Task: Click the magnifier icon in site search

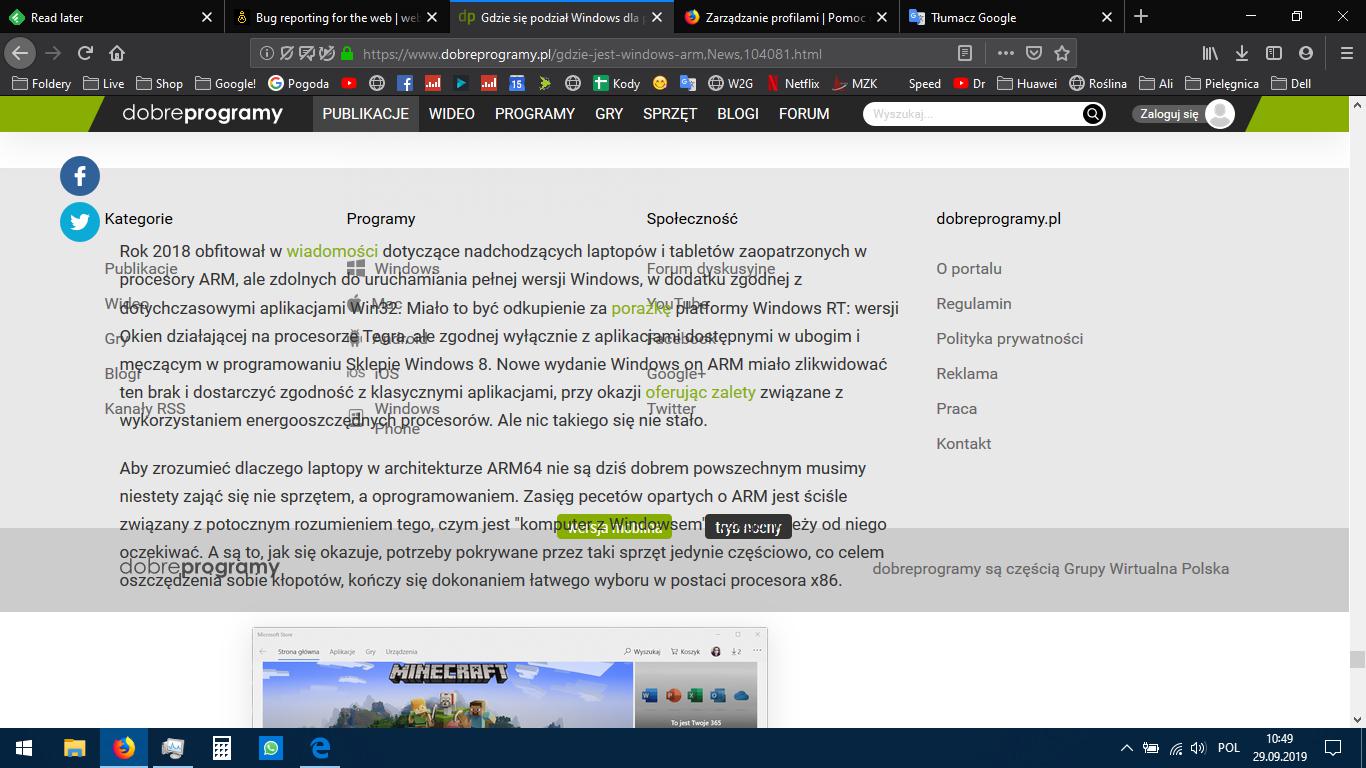Action: pos(1093,114)
